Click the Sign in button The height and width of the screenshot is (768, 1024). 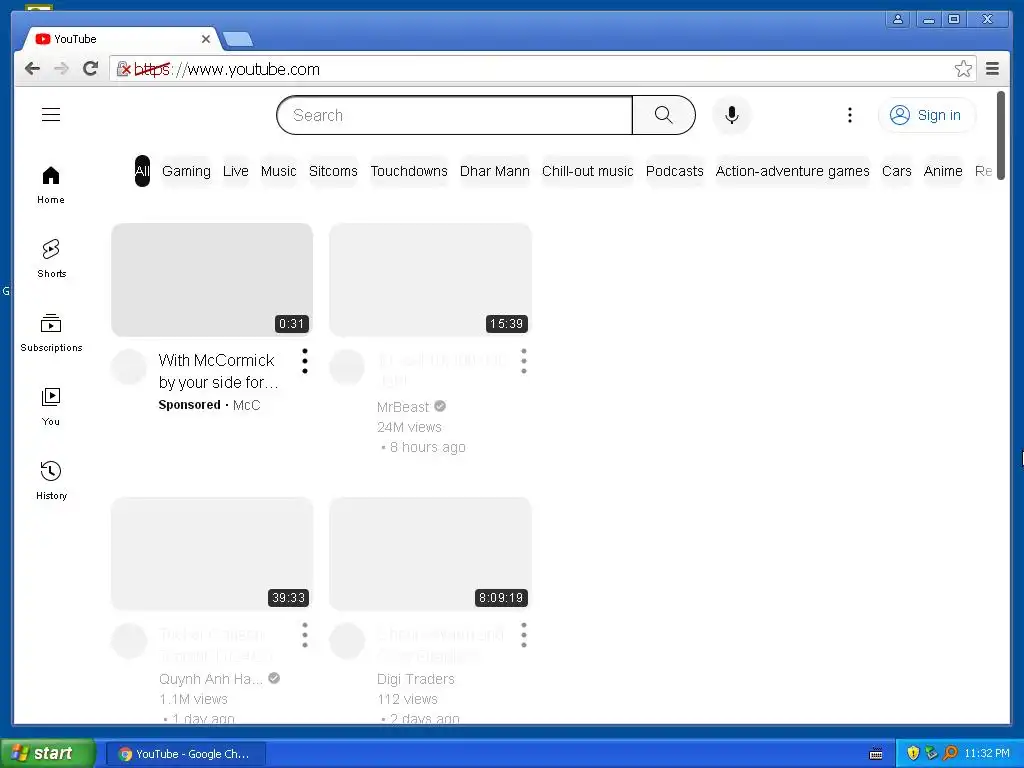[926, 115]
